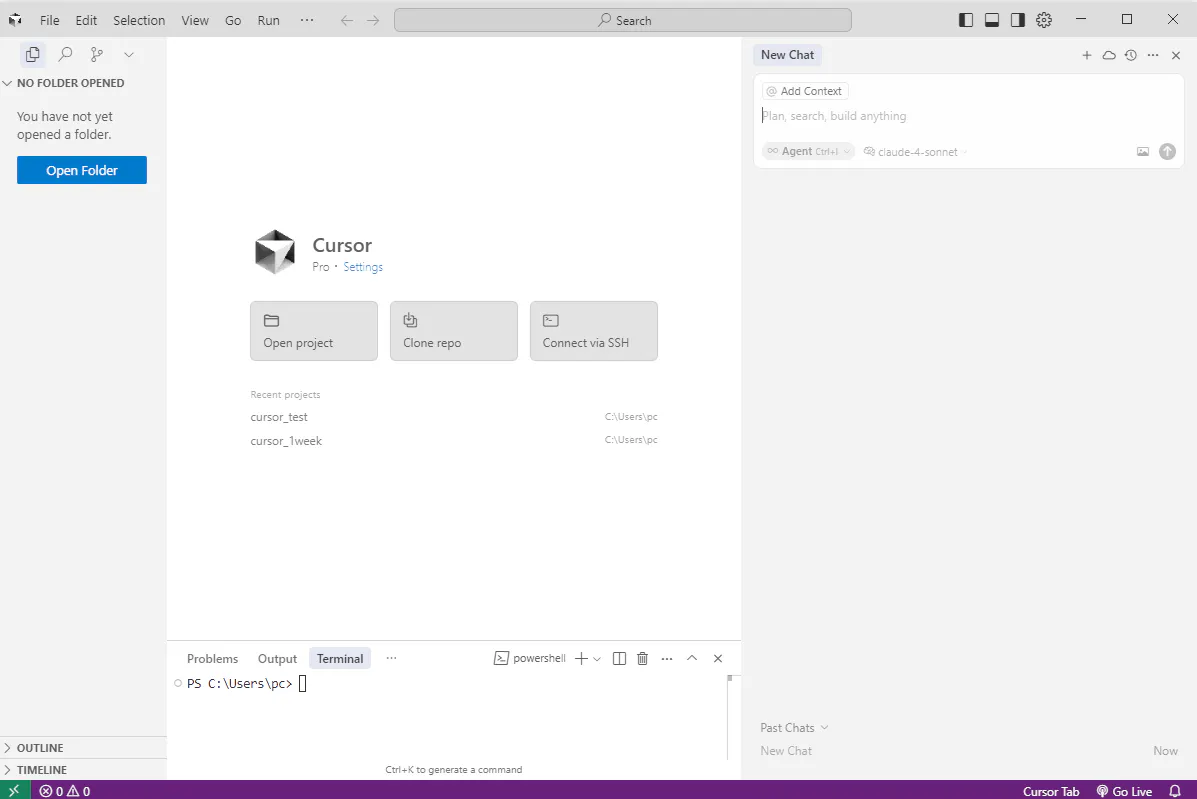Focus the chat prompt input field
The image size is (1197, 799).
click(968, 116)
